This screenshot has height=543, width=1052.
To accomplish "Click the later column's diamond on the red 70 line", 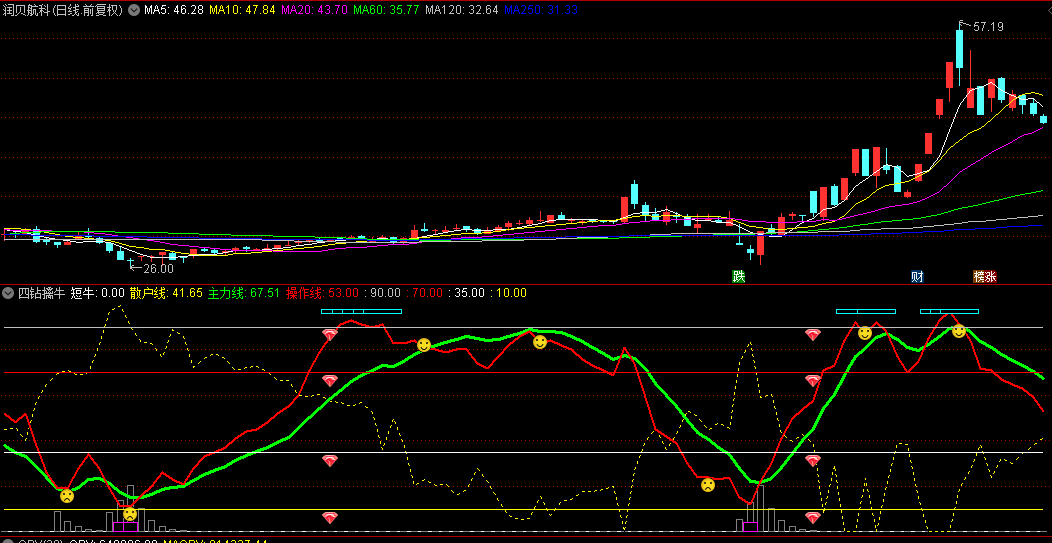I will click(812, 381).
